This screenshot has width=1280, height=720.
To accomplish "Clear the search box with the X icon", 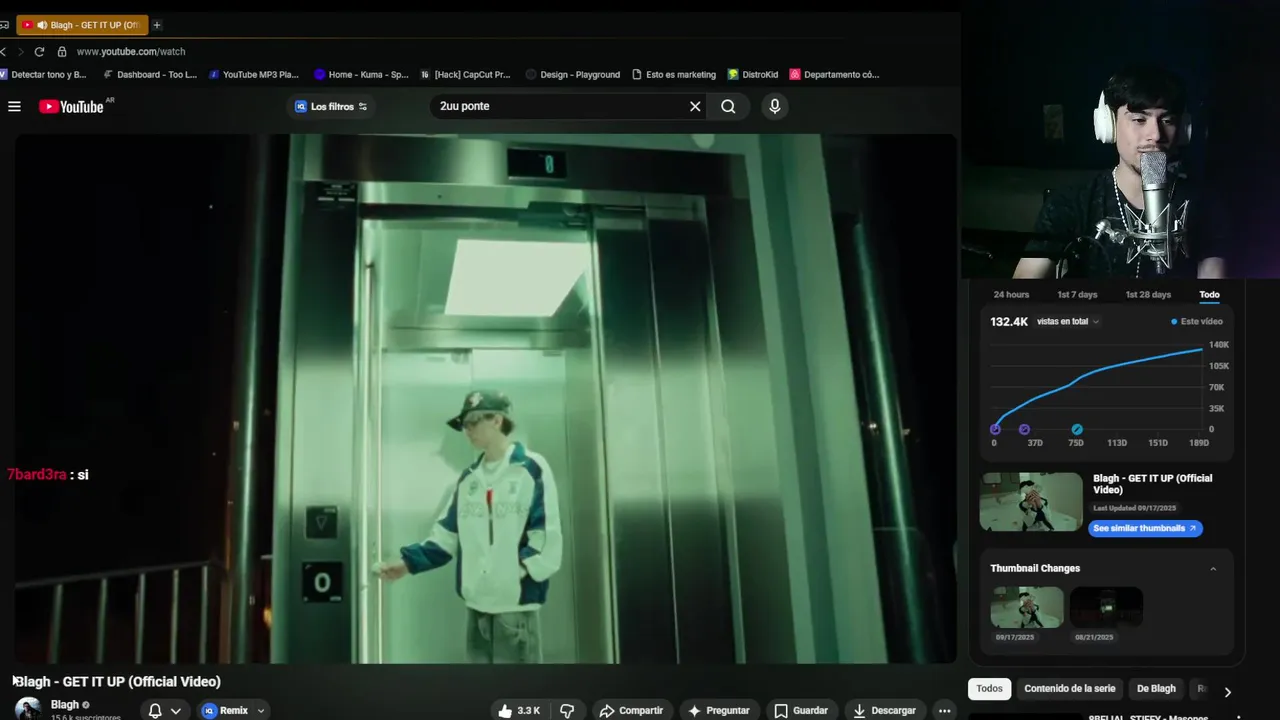I will [x=695, y=106].
